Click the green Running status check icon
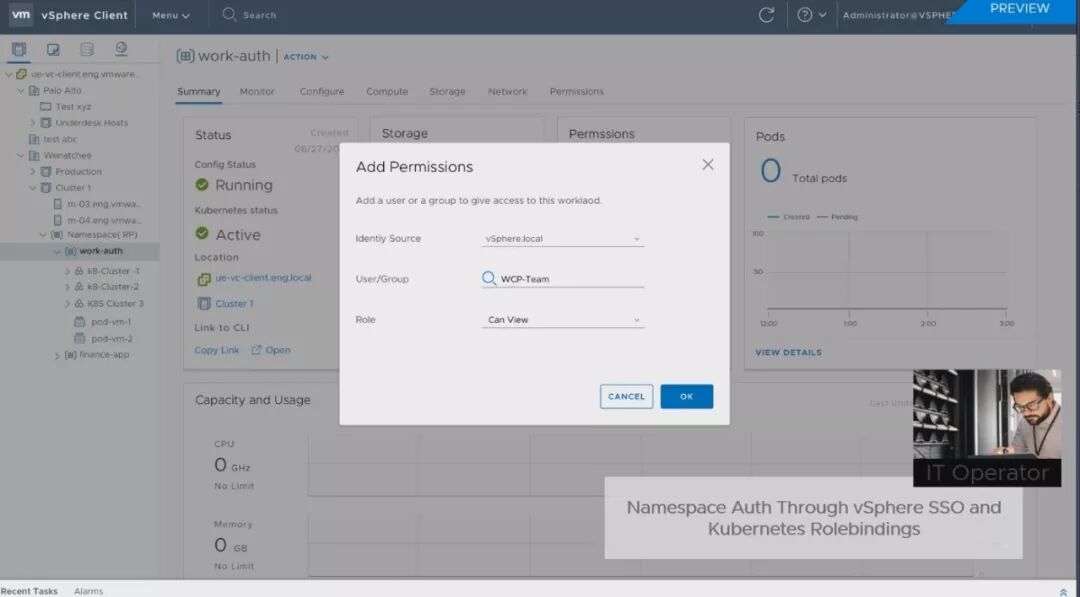The image size is (1080, 597). 202,185
